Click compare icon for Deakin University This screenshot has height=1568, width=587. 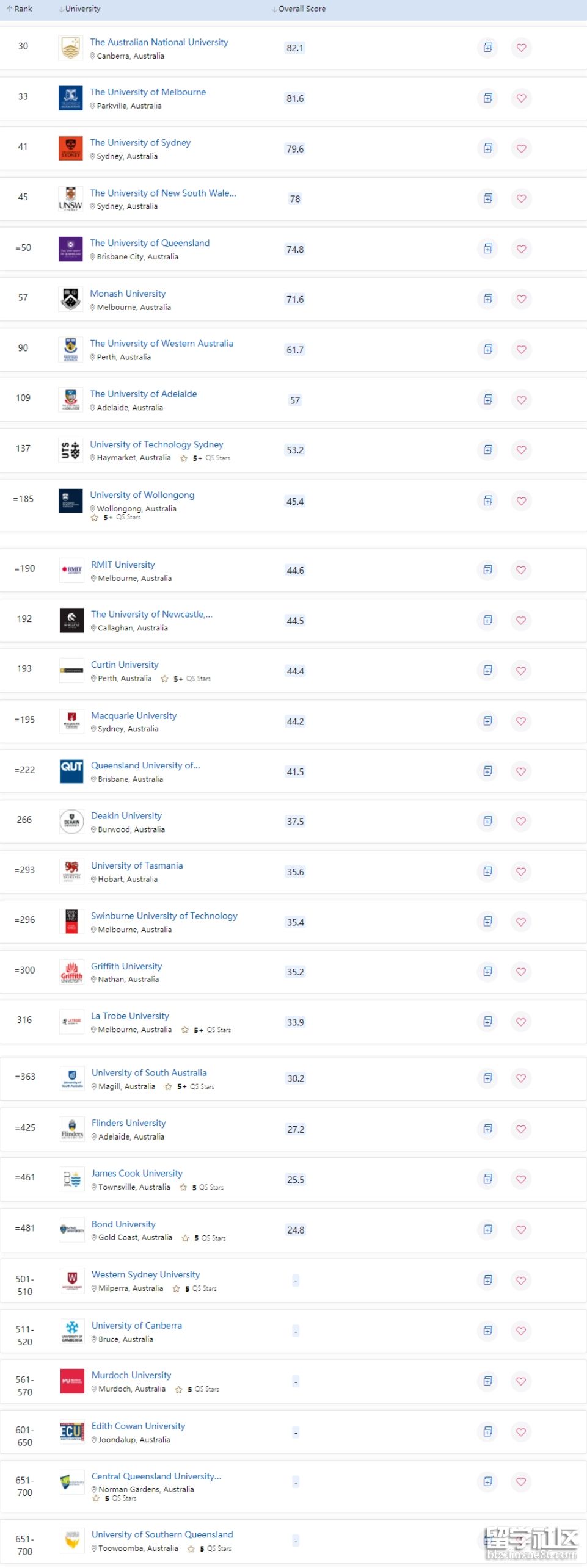click(x=487, y=821)
